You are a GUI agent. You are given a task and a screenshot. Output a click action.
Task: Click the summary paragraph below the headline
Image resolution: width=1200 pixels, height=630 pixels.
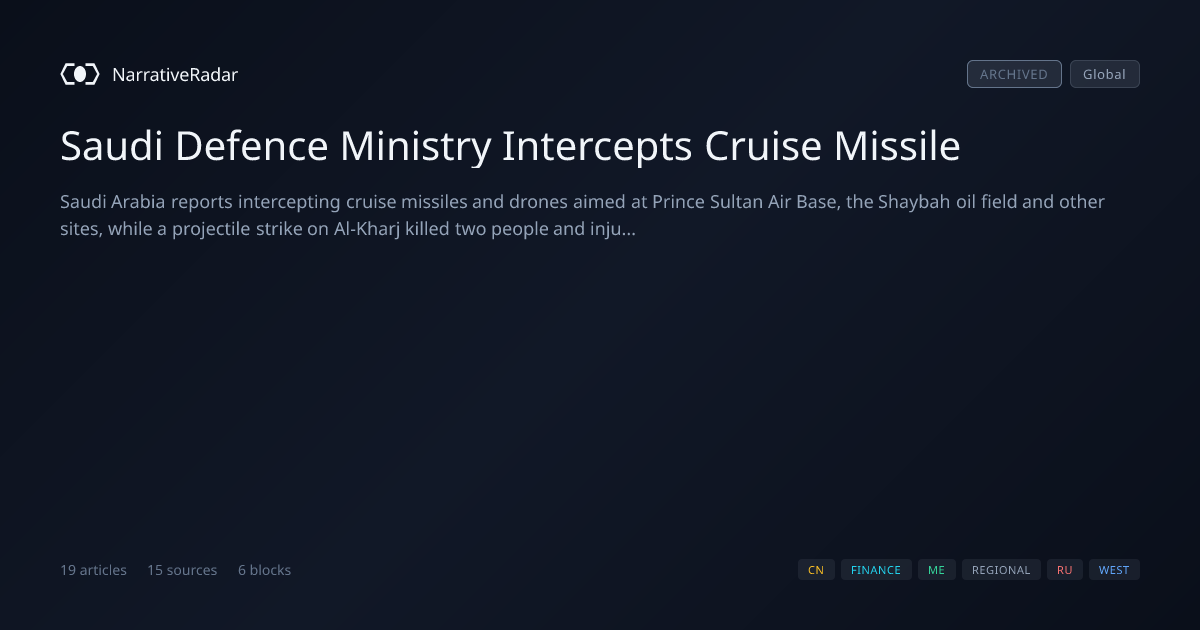click(x=582, y=215)
